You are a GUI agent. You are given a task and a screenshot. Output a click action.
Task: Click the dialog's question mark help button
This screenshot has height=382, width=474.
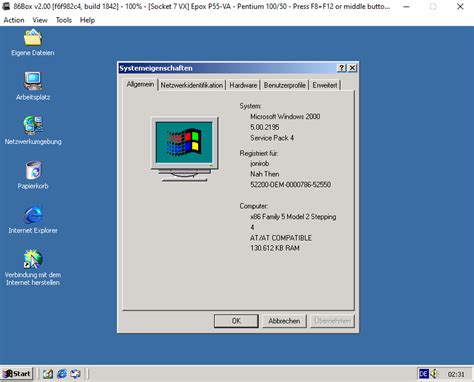pos(342,68)
